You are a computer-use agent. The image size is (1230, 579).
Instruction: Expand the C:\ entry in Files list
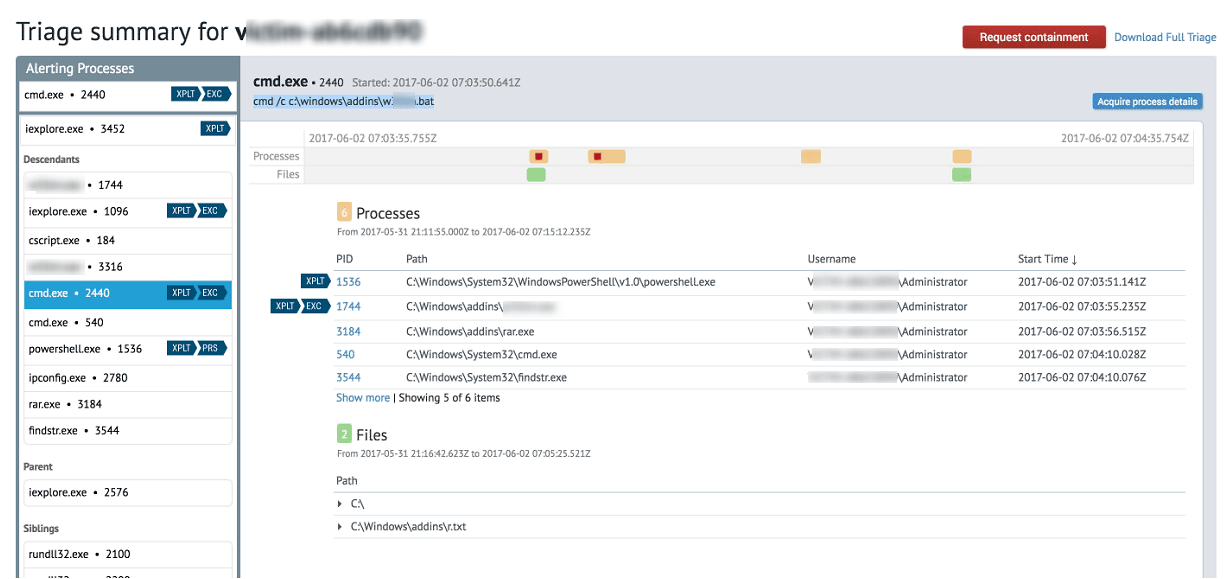340,503
